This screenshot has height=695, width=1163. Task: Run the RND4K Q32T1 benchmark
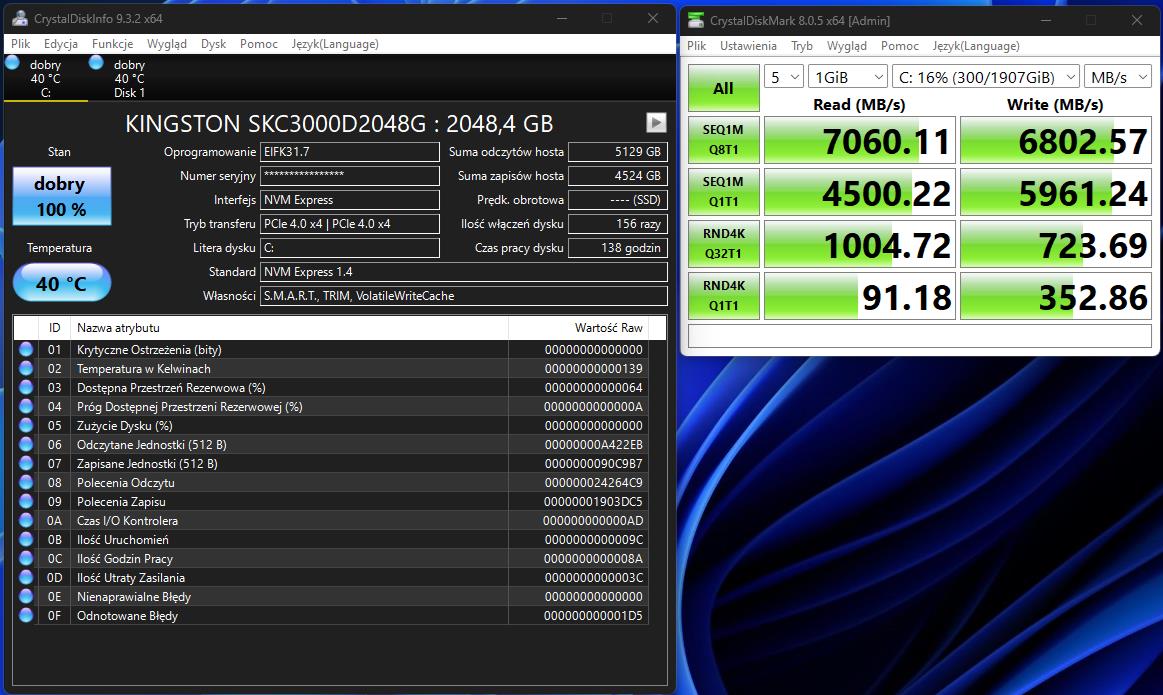(723, 244)
